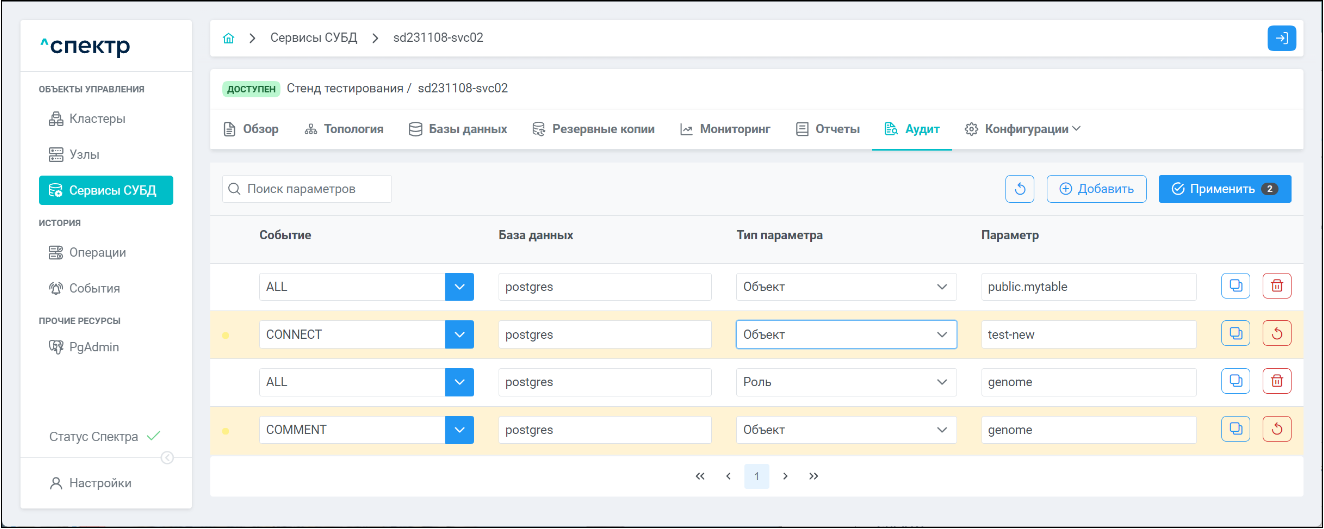The height and width of the screenshot is (529, 1324).
Task: Click the logout icon at top right
Action: tap(1281, 39)
